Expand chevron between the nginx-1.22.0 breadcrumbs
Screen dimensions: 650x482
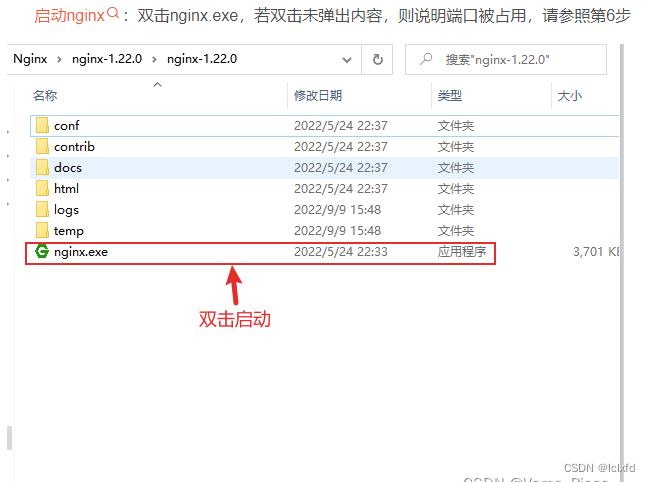154,60
